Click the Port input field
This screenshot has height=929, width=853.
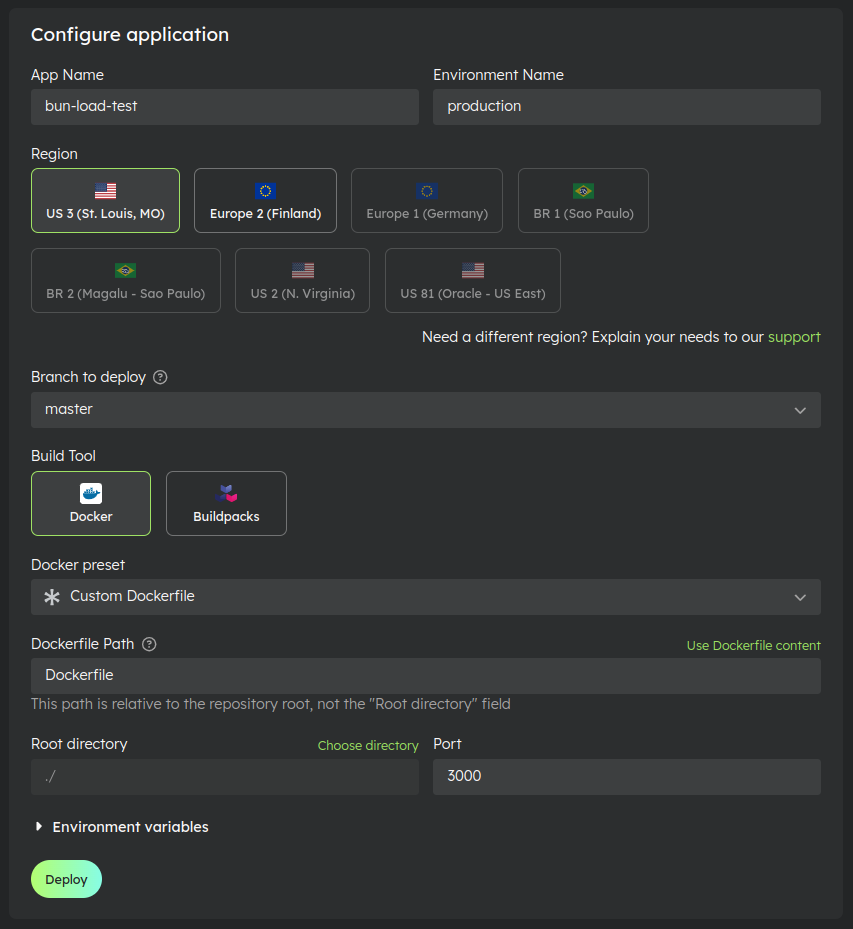pos(627,777)
